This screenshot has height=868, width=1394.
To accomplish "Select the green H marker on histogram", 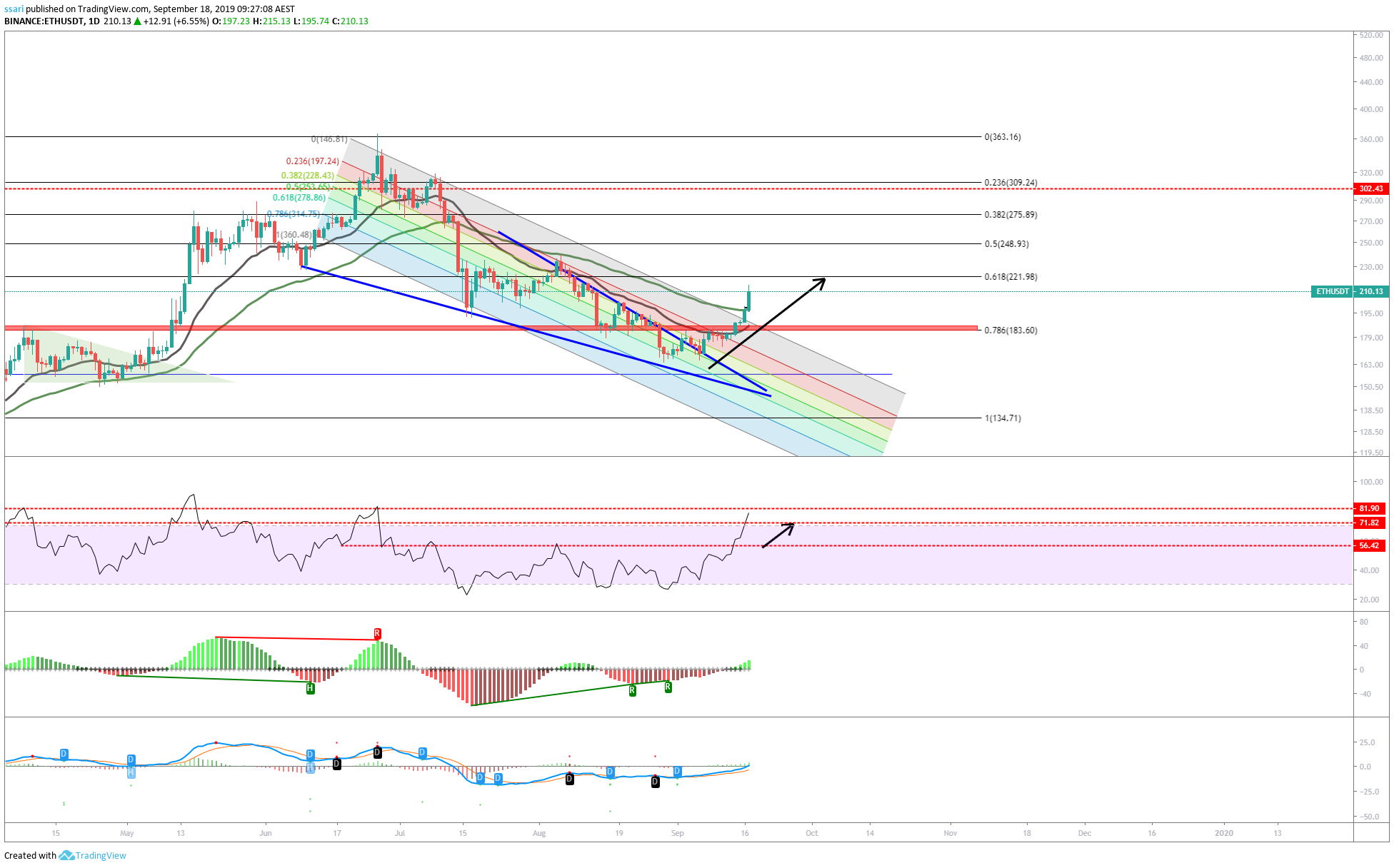I will (x=310, y=688).
